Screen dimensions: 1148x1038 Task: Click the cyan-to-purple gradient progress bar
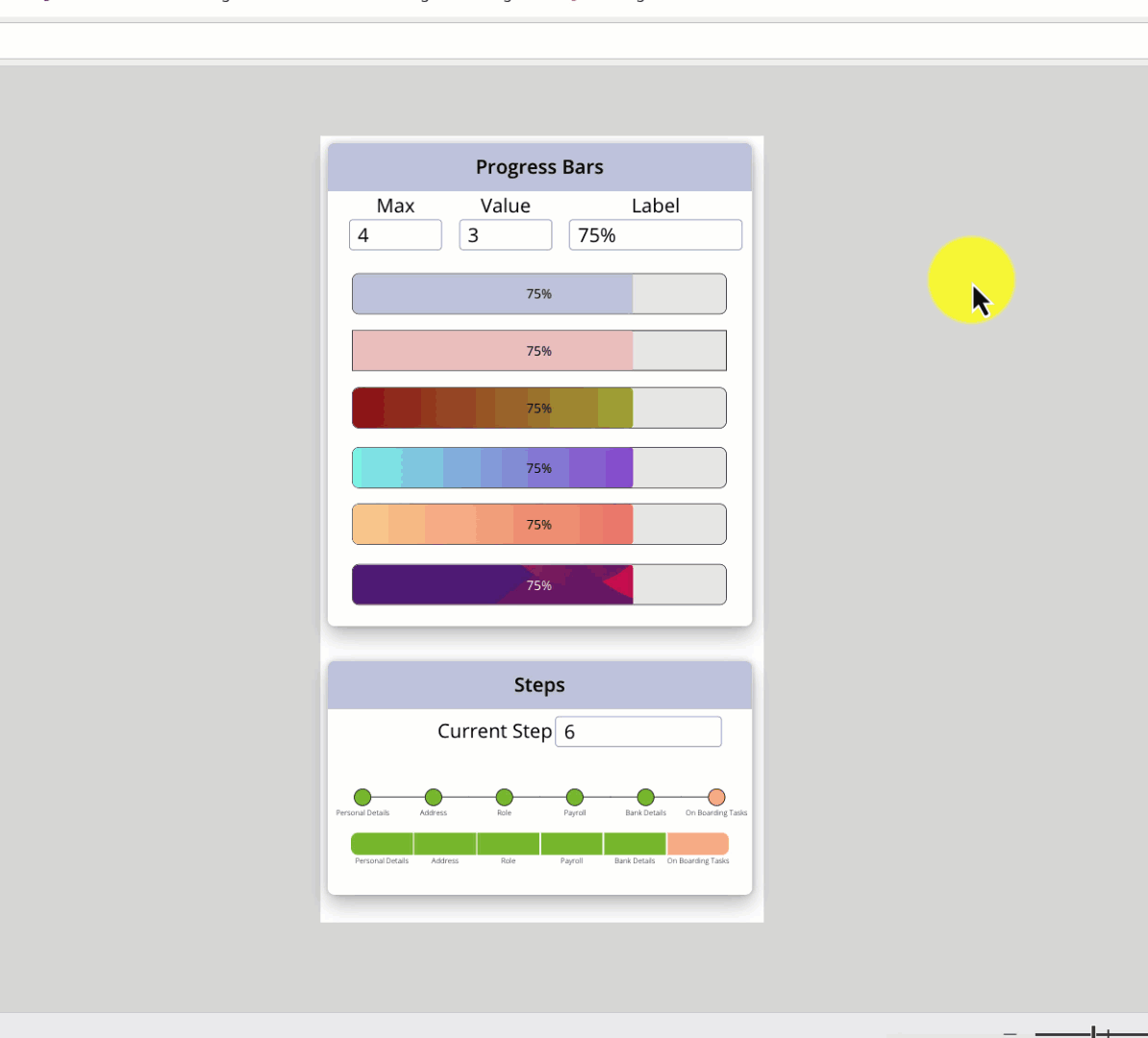538,468
